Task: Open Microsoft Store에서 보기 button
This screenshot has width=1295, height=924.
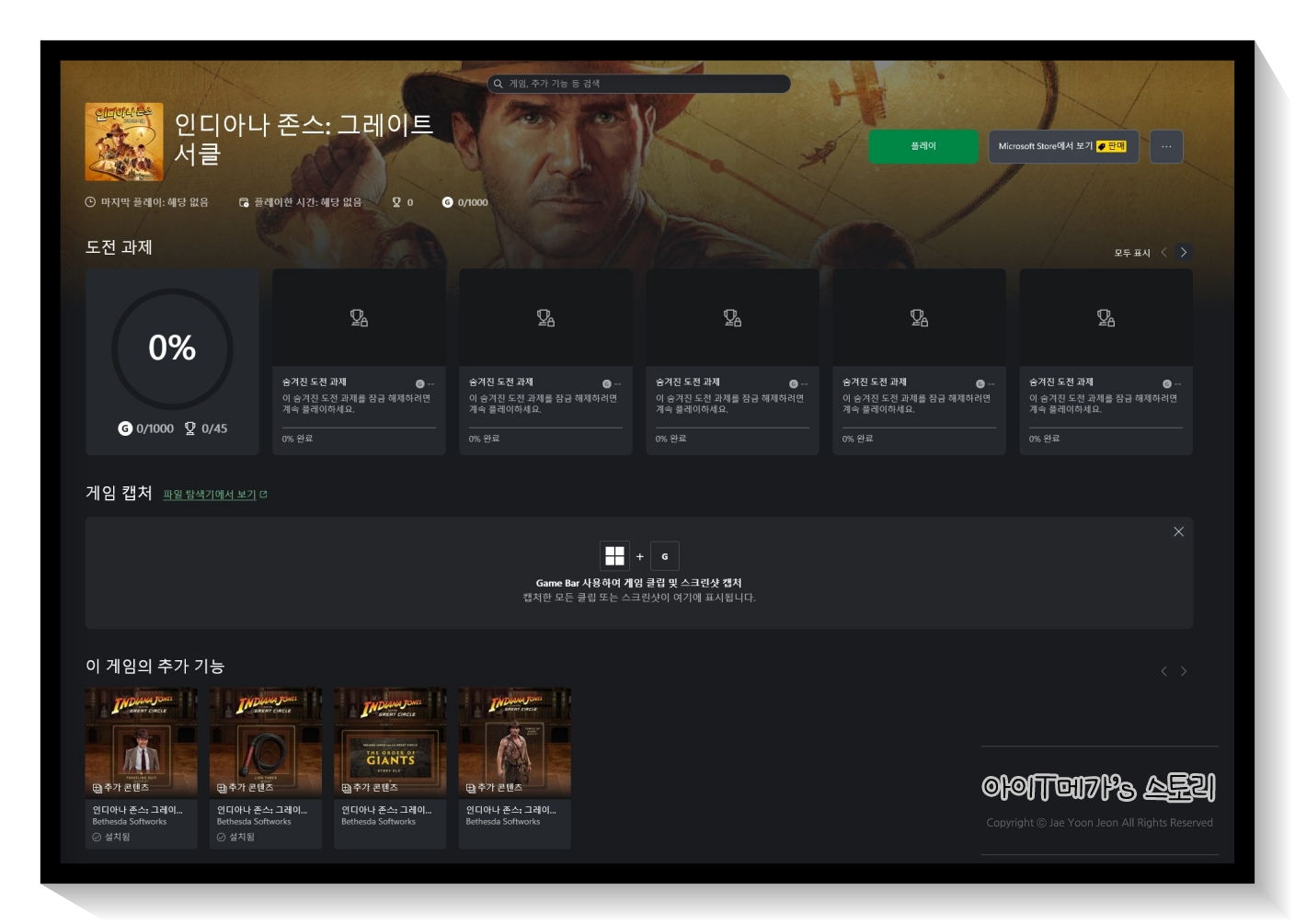Action: point(1063,146)
